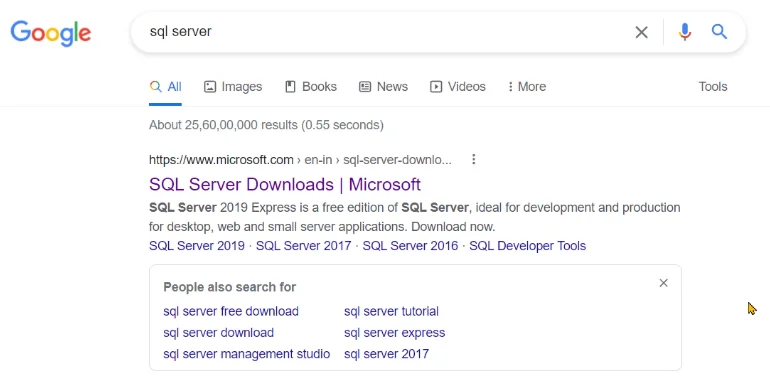This screenshot has height=386, width=770.
Task: Search for sql server express
Action: [x=395, y=333]
